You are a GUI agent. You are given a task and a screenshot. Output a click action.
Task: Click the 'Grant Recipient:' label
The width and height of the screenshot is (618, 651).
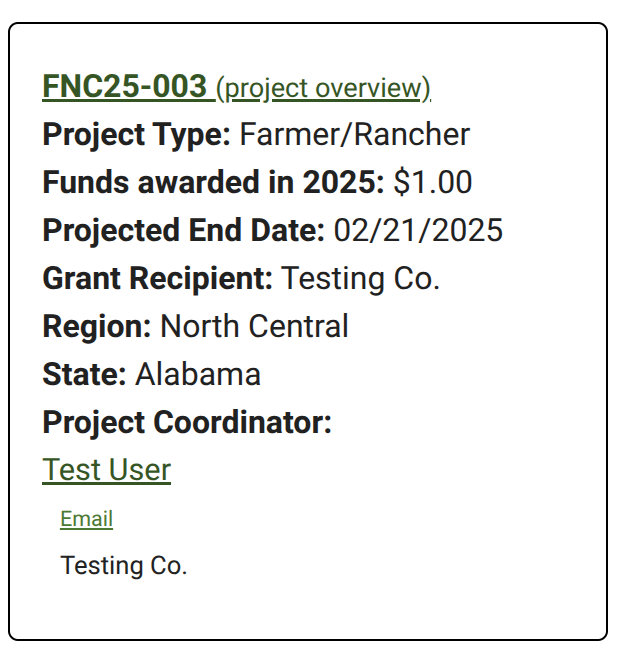pos(157,279)
